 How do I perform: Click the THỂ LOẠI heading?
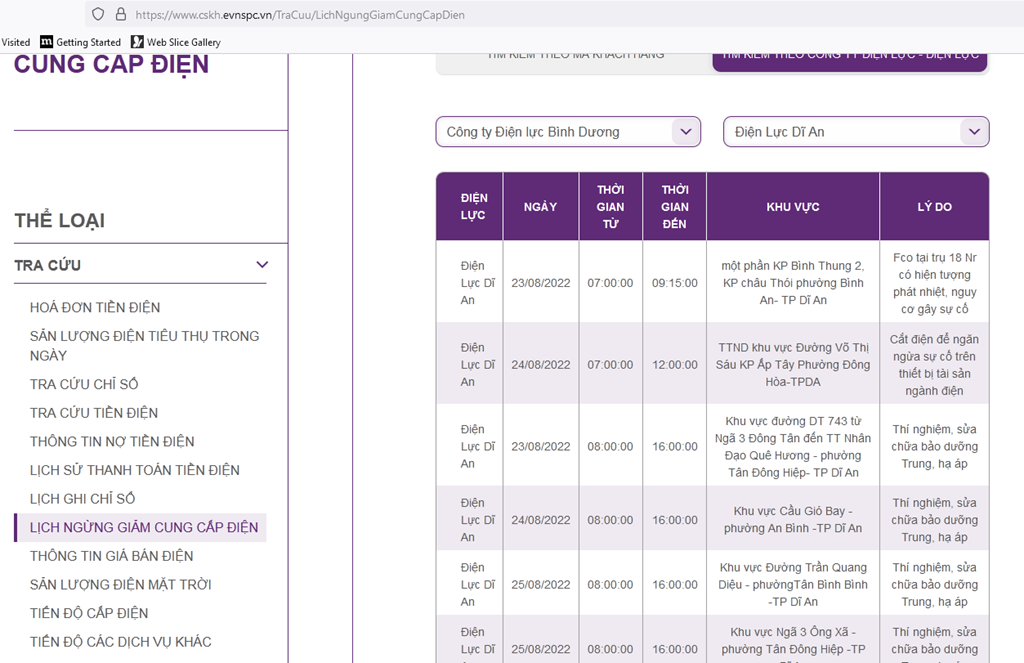click(59, 221)
